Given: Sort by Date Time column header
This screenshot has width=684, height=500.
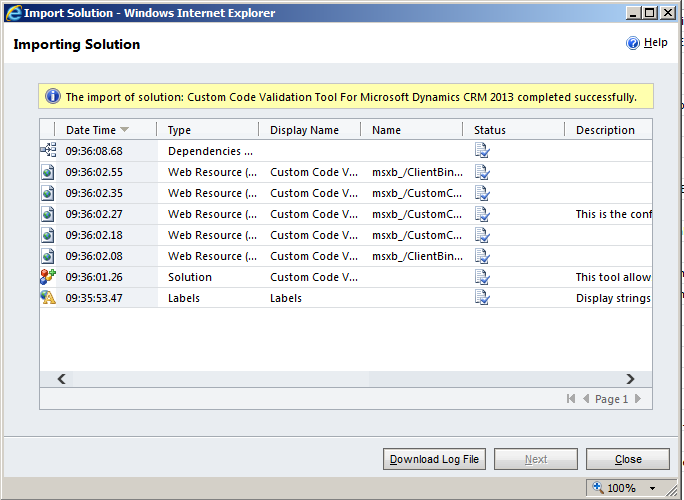Looking at the screenshot, I should 105,130.
